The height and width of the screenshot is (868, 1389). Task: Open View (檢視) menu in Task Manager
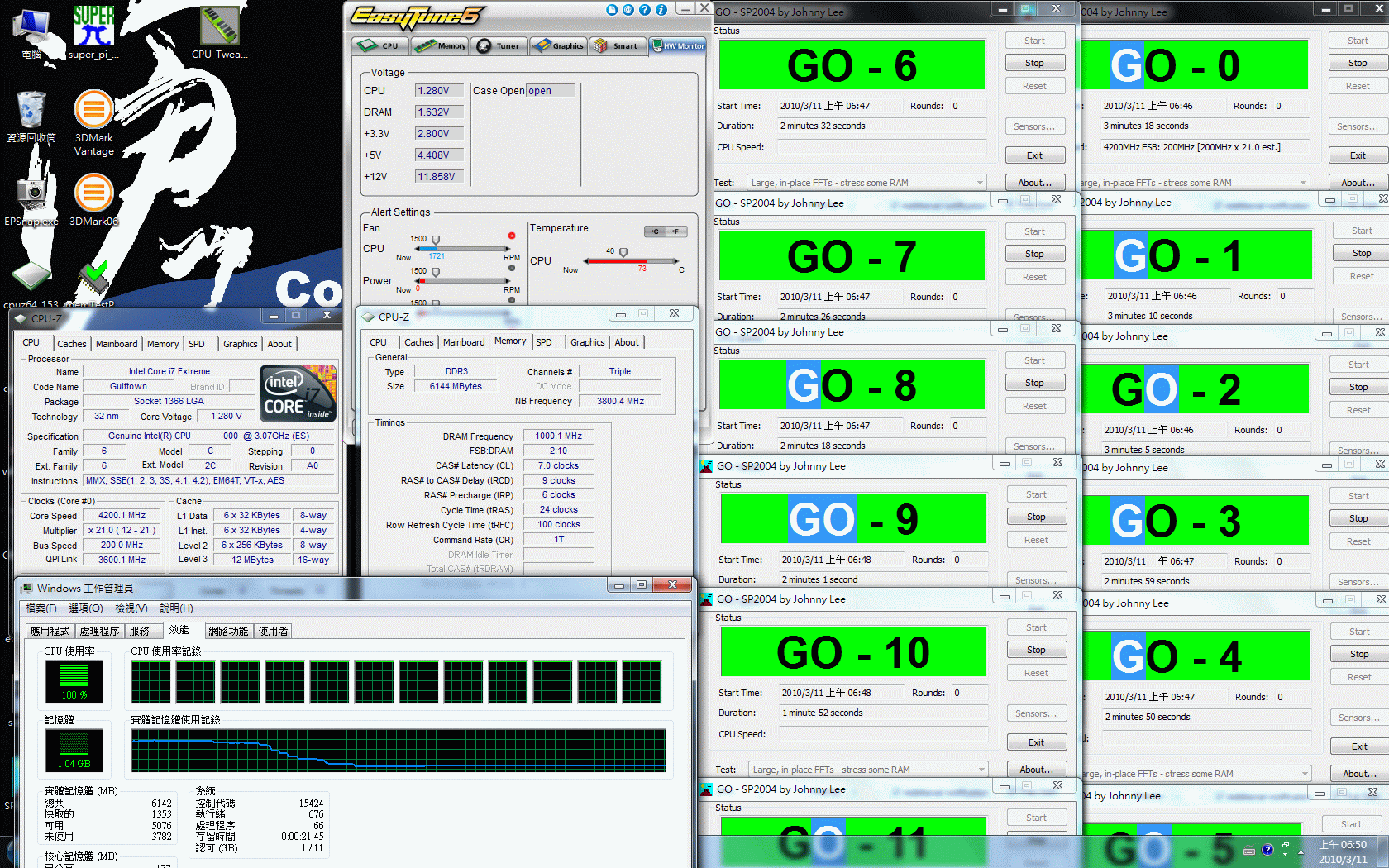click(x=131, y=608)
